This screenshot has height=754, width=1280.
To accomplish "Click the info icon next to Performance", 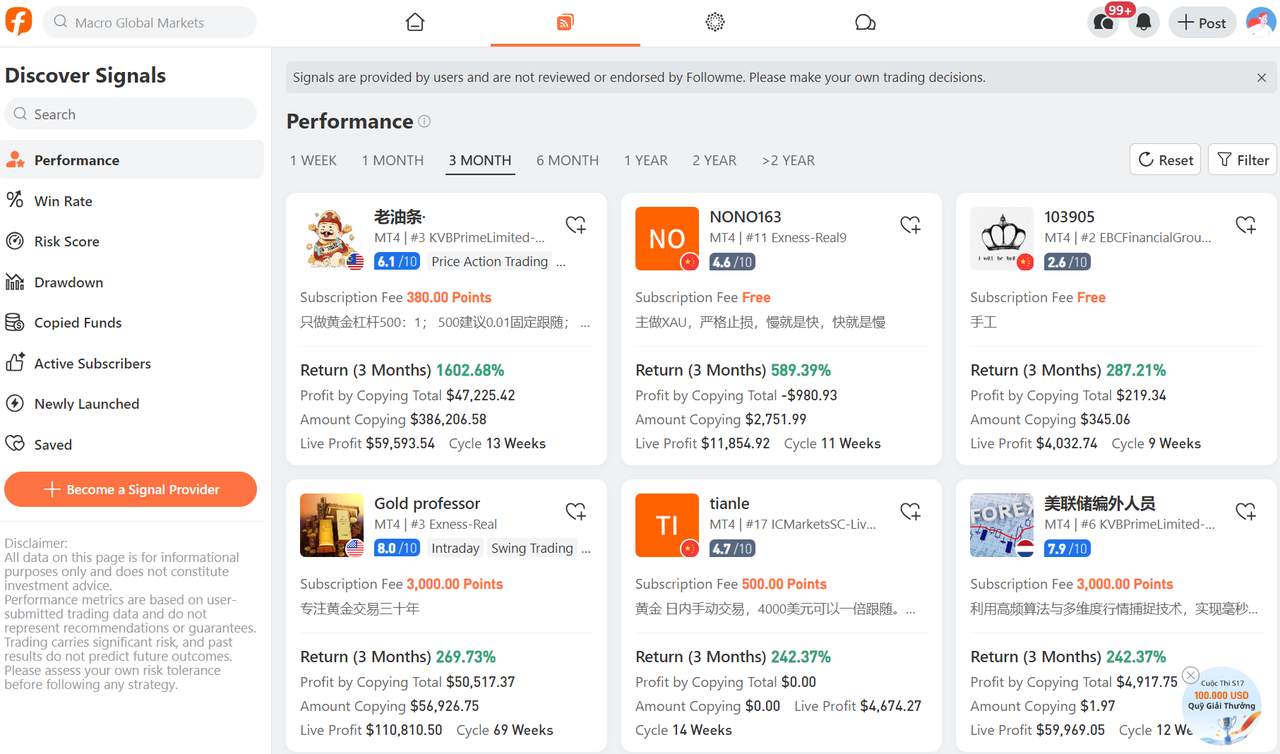I will (424, 121).
